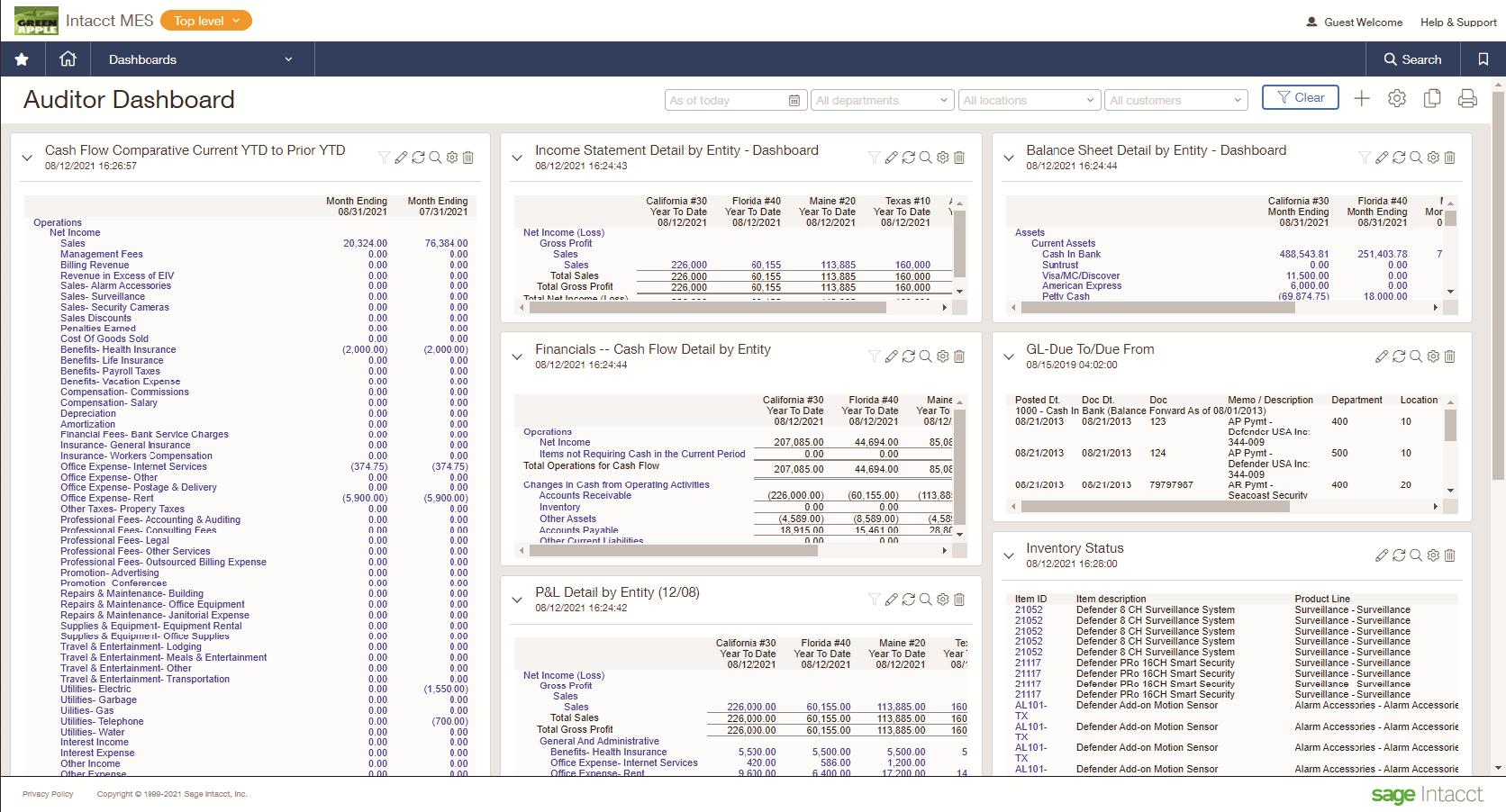This screenshot has width=1506, height=812.
Task: Collapse the P&L Detail by Entity component
Action: click(x=517, y=600)
